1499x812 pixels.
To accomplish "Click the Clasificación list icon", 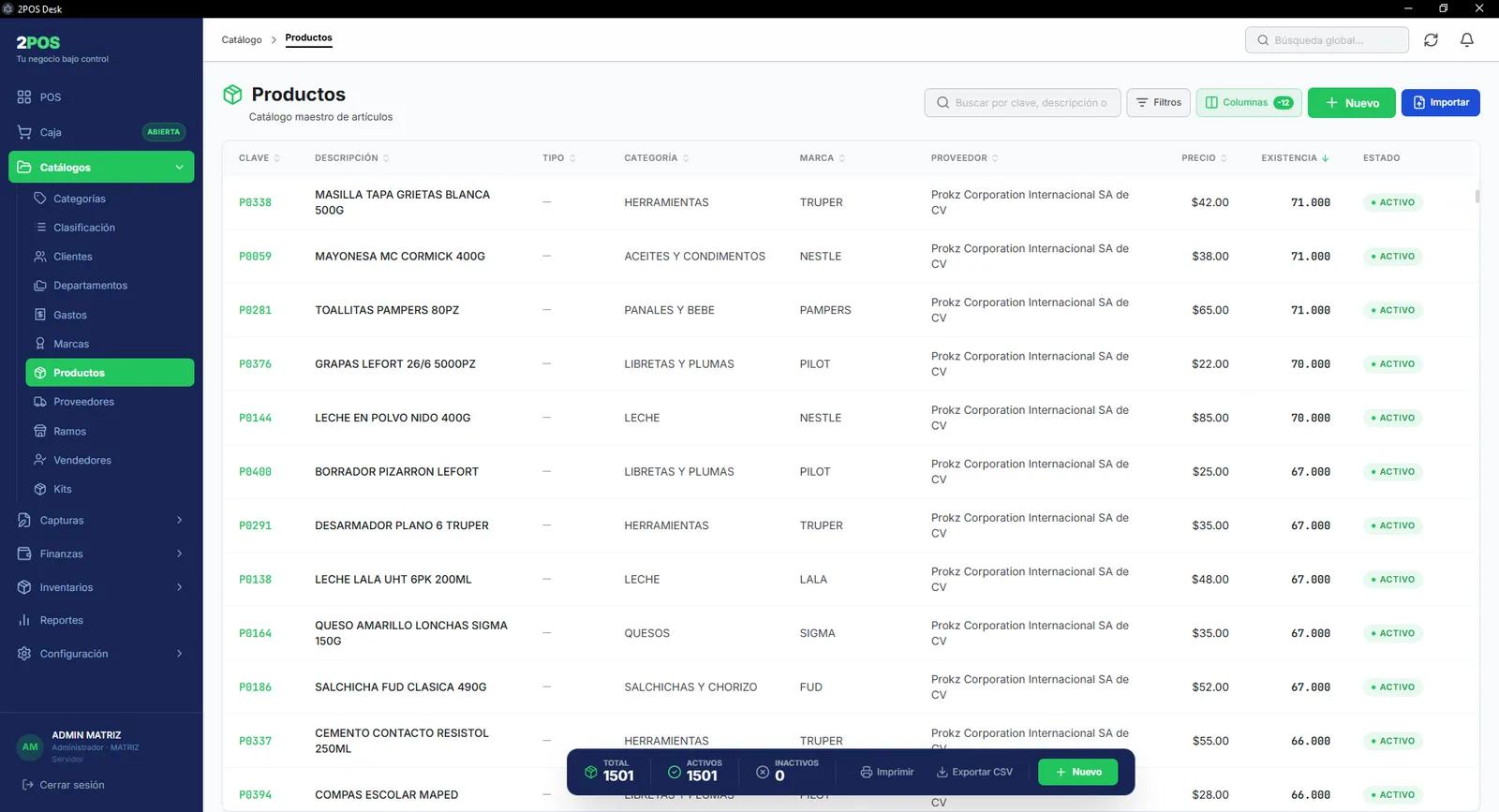I will (x=40, y=228).
